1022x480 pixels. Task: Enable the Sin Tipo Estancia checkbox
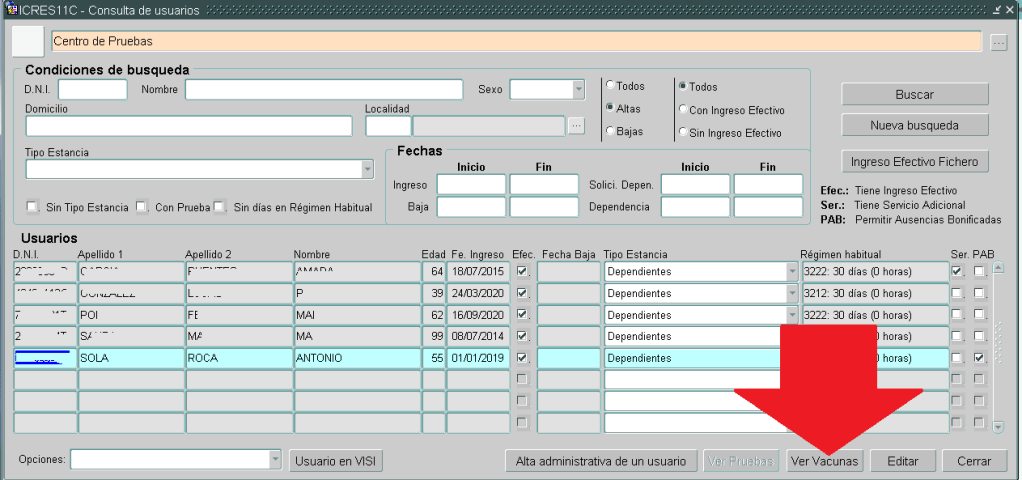(33, 207)
